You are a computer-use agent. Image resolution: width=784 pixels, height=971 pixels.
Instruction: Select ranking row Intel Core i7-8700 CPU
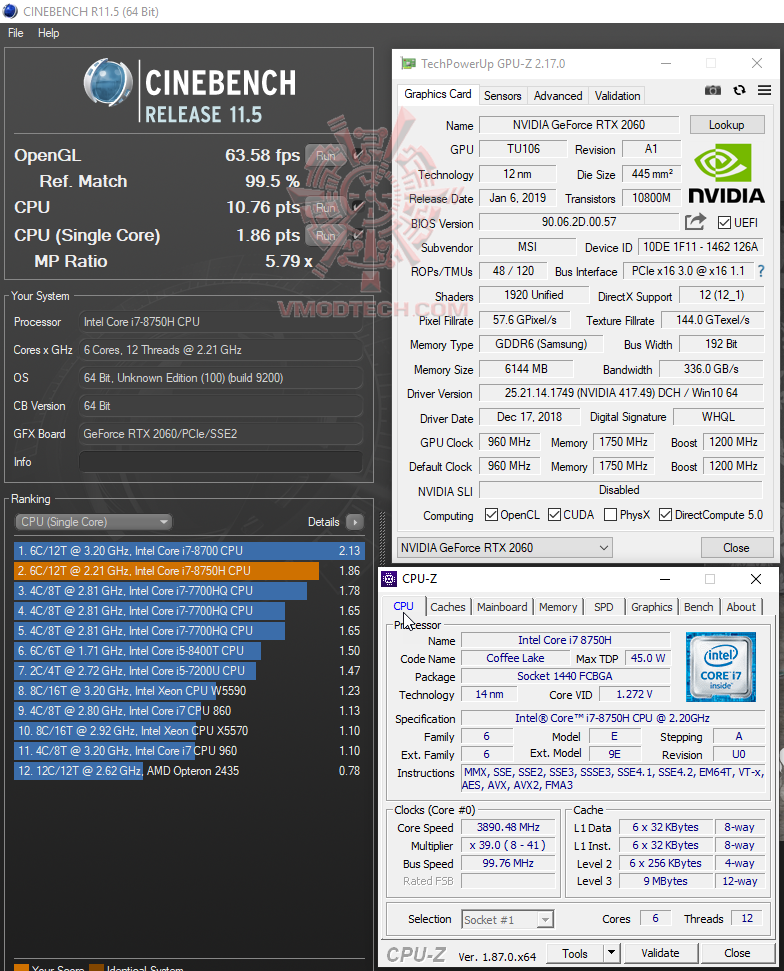tap(189, 551)
